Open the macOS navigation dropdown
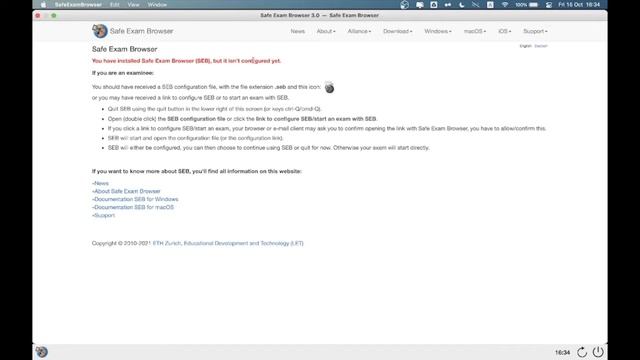The height and width of the screenshot is (360, 640). [475, 31]
